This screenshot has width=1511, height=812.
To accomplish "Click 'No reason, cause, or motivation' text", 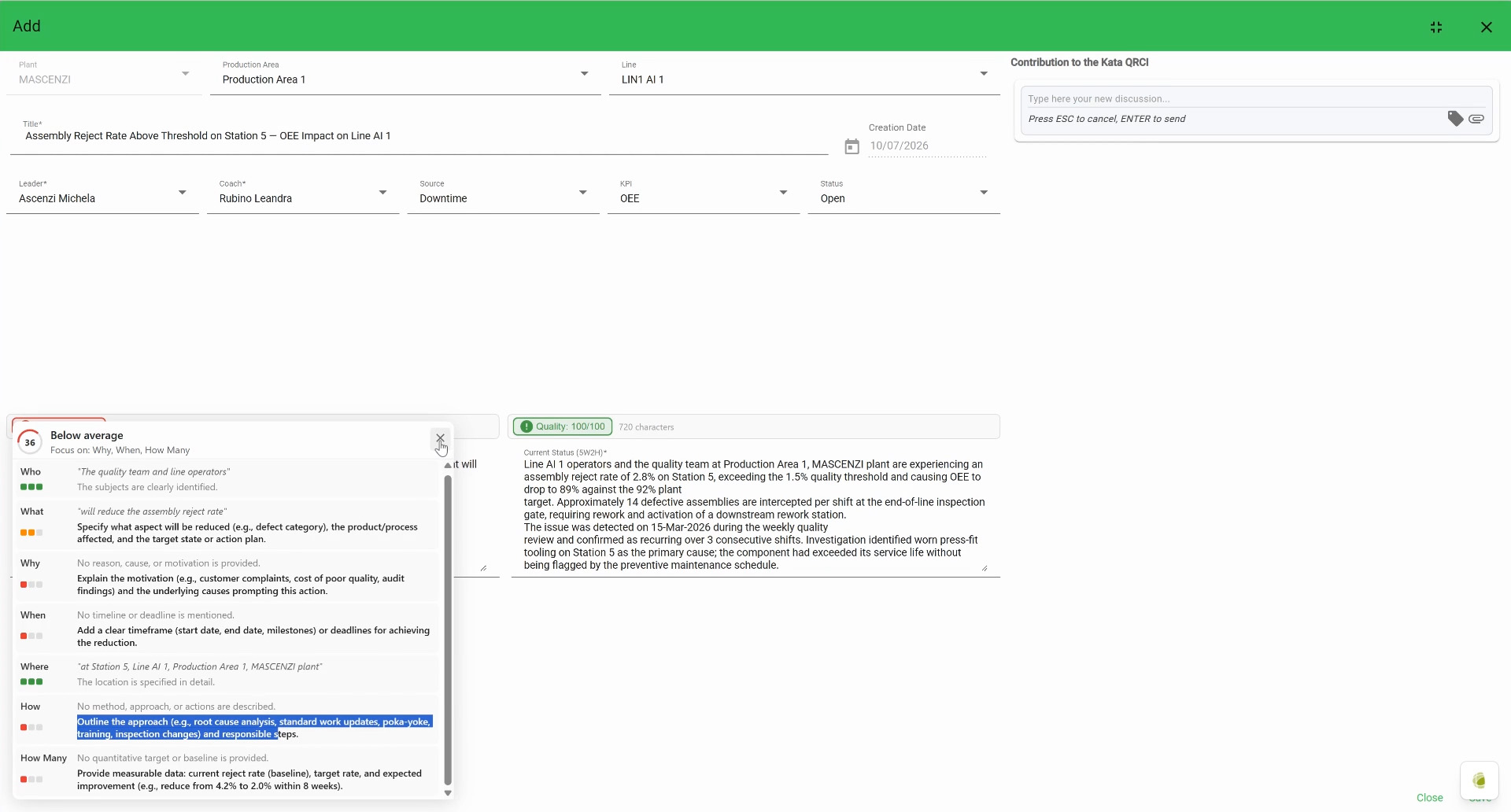I will pyautogui.click(x=169, y=563).
